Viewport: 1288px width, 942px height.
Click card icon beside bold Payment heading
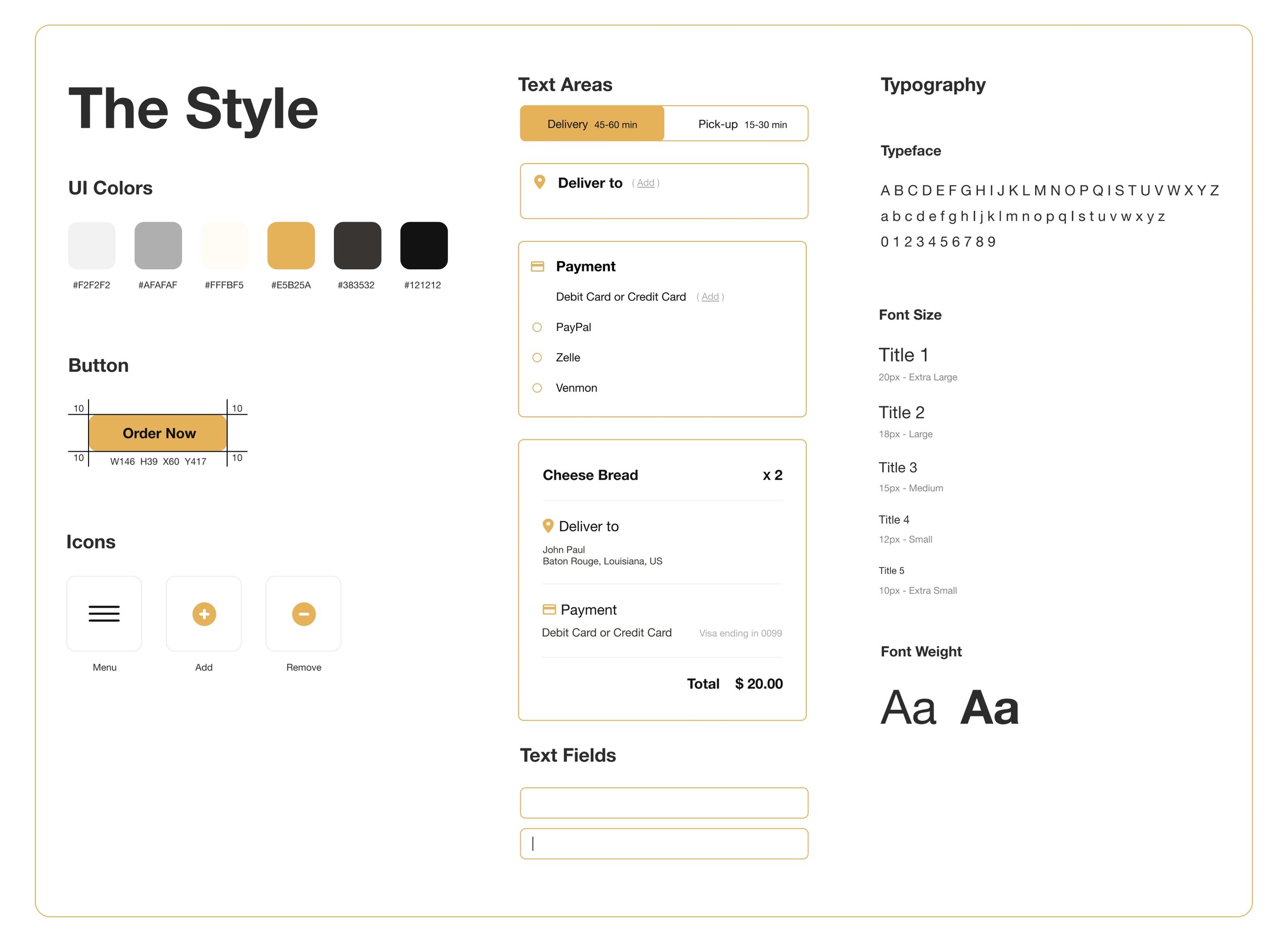click(537, 266)
